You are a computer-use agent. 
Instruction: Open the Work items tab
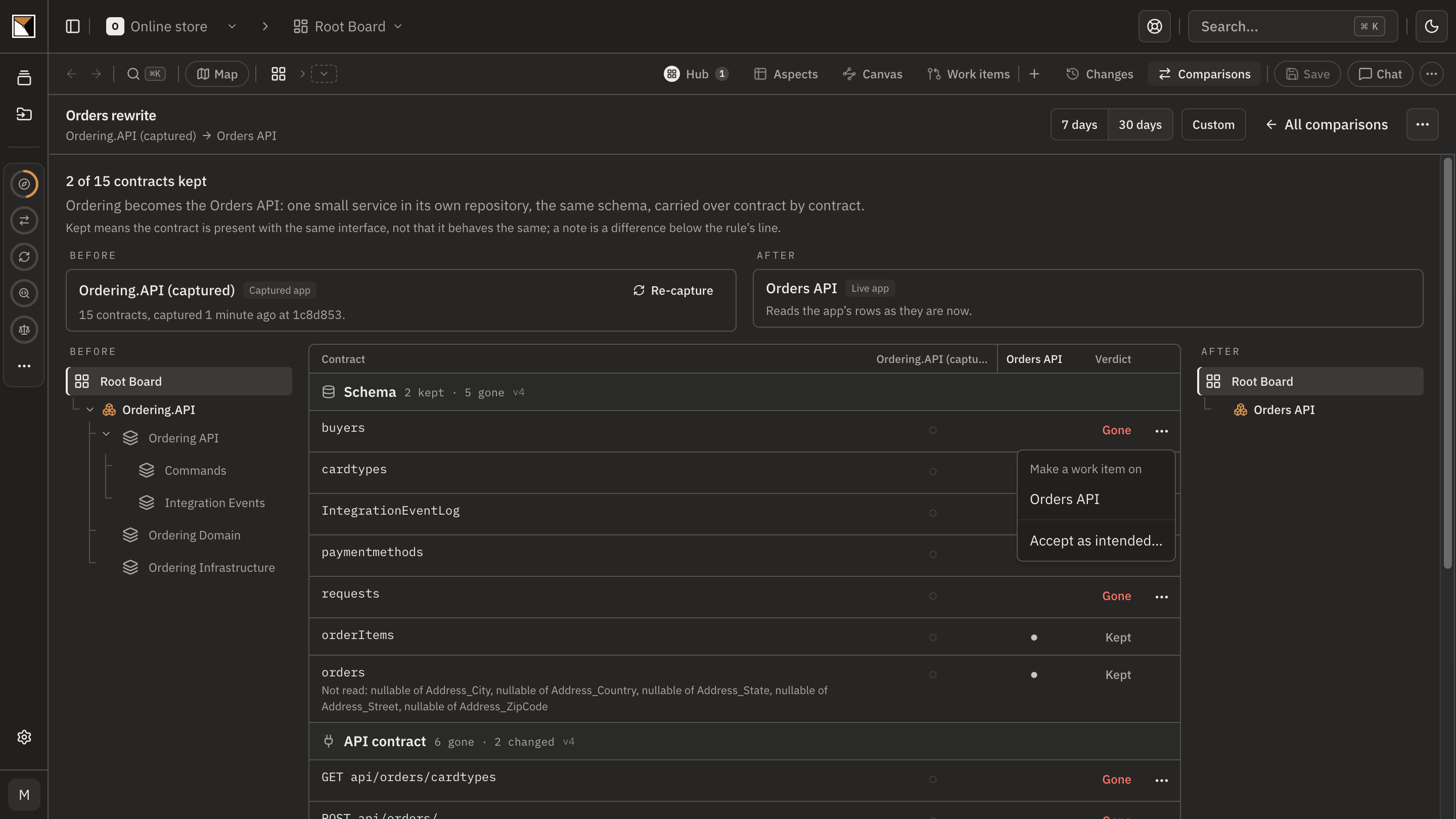(x=968, y=74)
